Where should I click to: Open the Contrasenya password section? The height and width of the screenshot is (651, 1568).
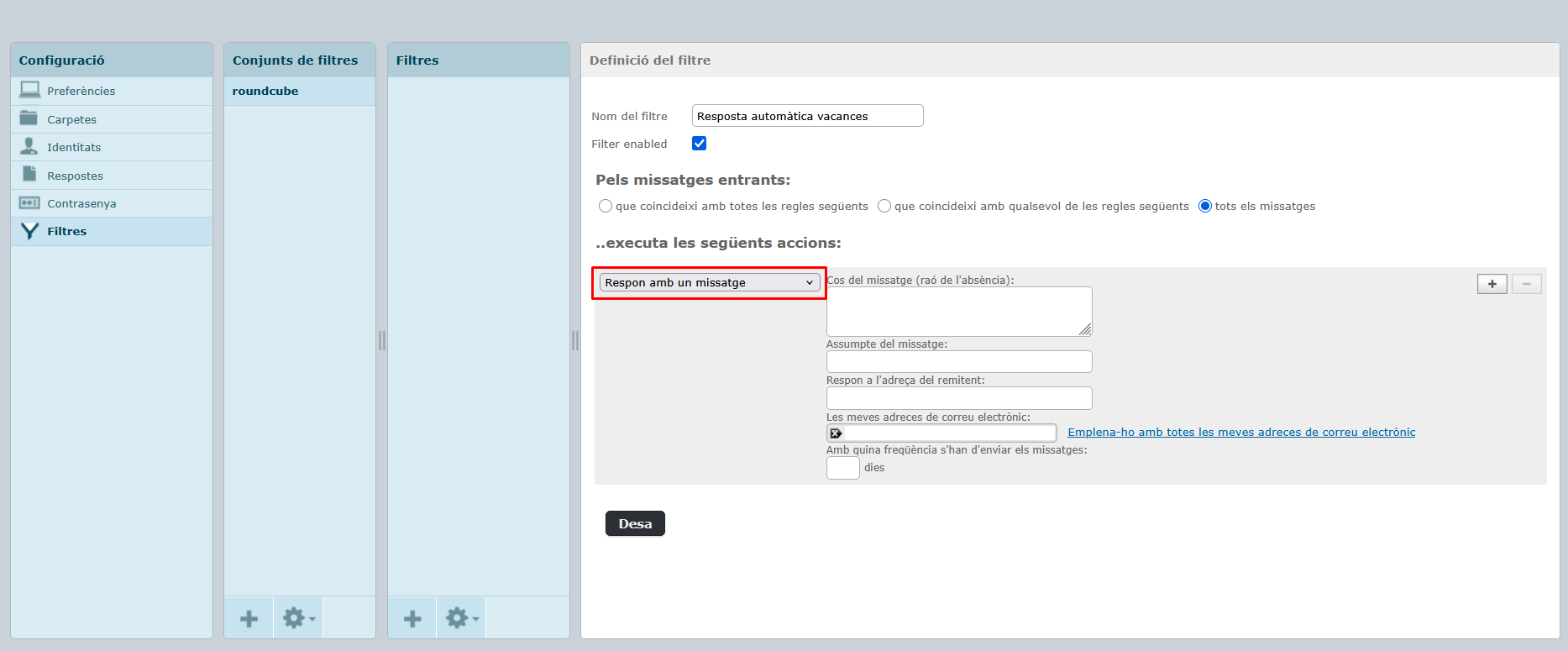tap(111, 203)
